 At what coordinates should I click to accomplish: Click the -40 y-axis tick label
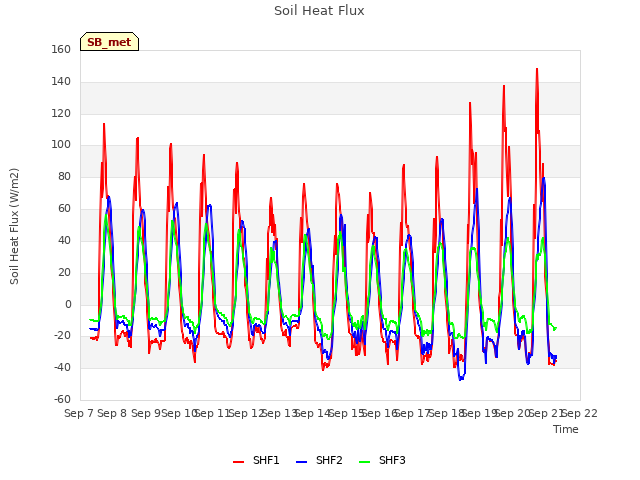tap(62, 368)
